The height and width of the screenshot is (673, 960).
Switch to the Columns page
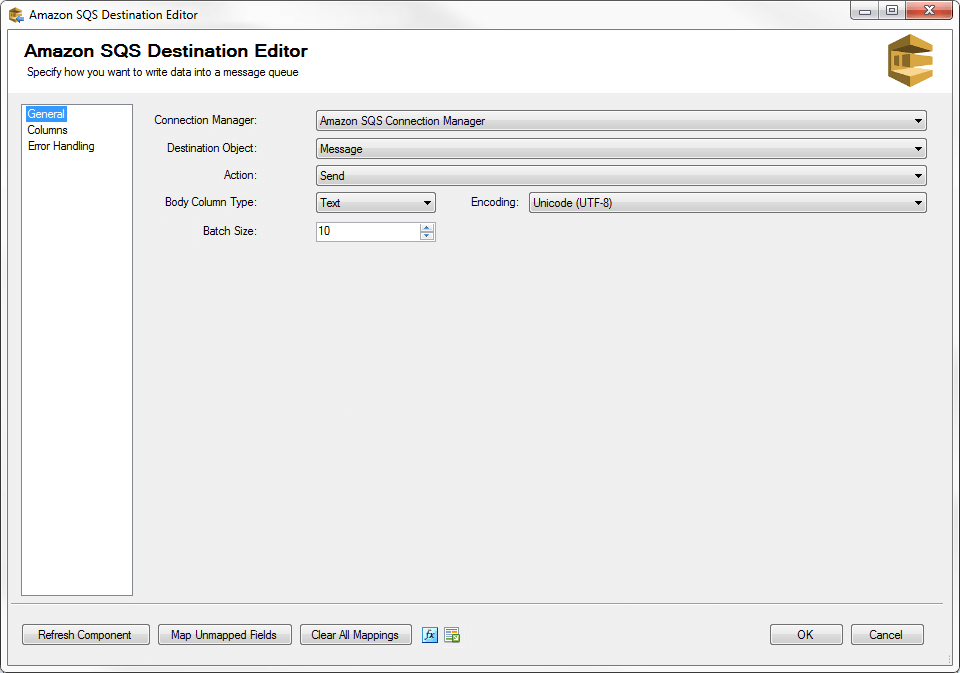tap(47, 129)
